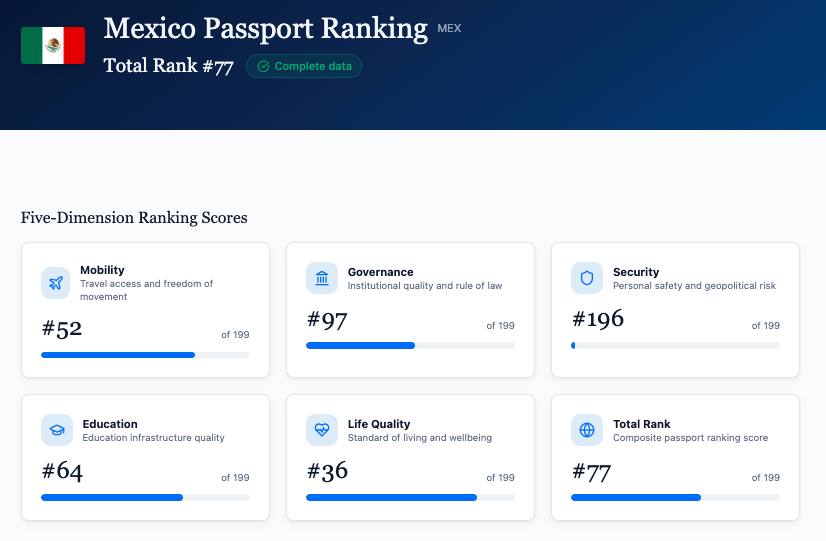826x541 pixels.
Task: Click the Mobility progress bar
Action: click(x=145, y=354)
